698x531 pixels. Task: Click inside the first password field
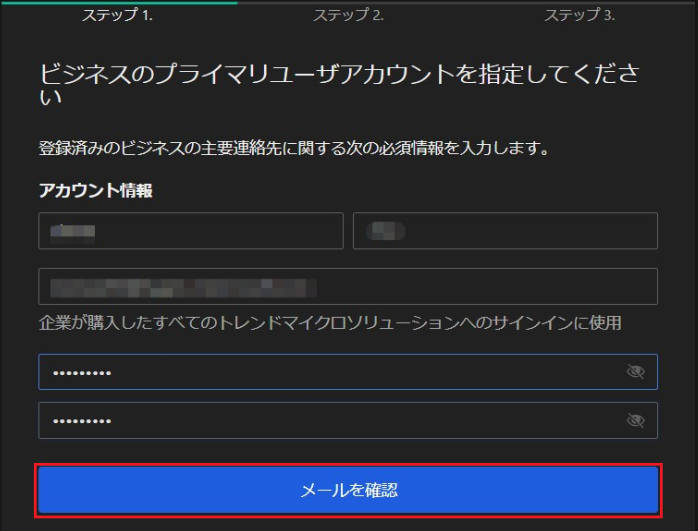[x=330, y=372]
